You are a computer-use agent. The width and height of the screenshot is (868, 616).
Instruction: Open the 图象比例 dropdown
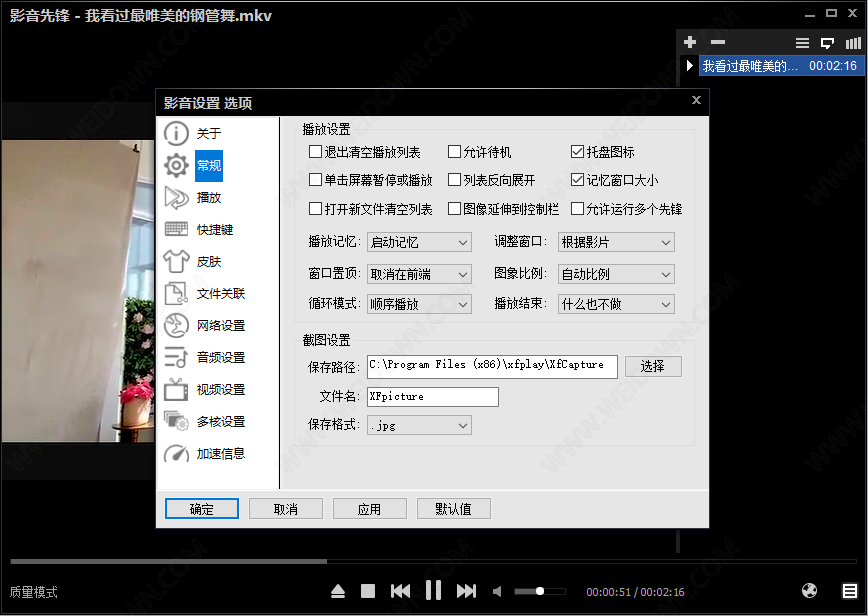click(x=616, y=275)
